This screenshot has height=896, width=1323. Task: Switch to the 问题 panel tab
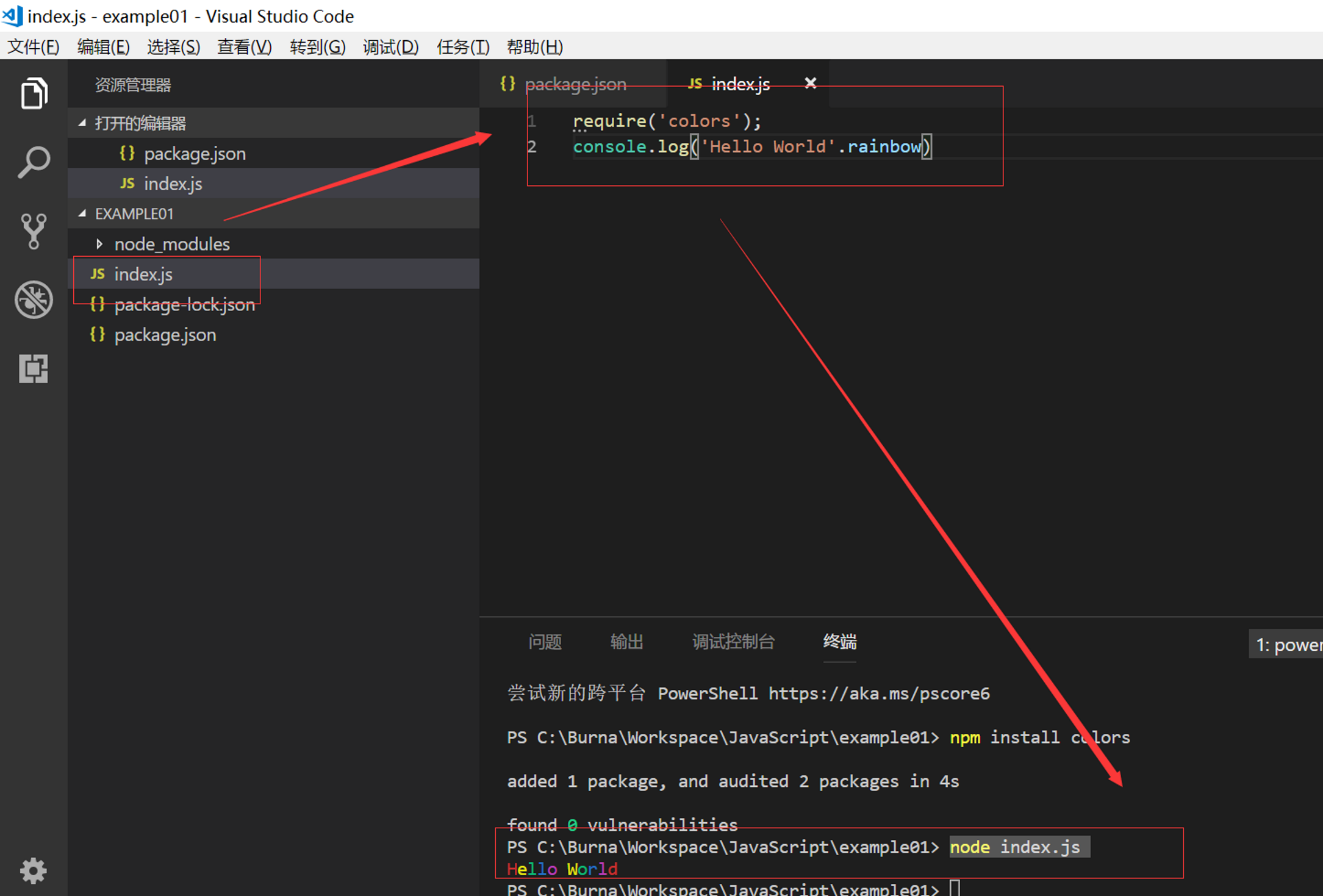point(545,642)
